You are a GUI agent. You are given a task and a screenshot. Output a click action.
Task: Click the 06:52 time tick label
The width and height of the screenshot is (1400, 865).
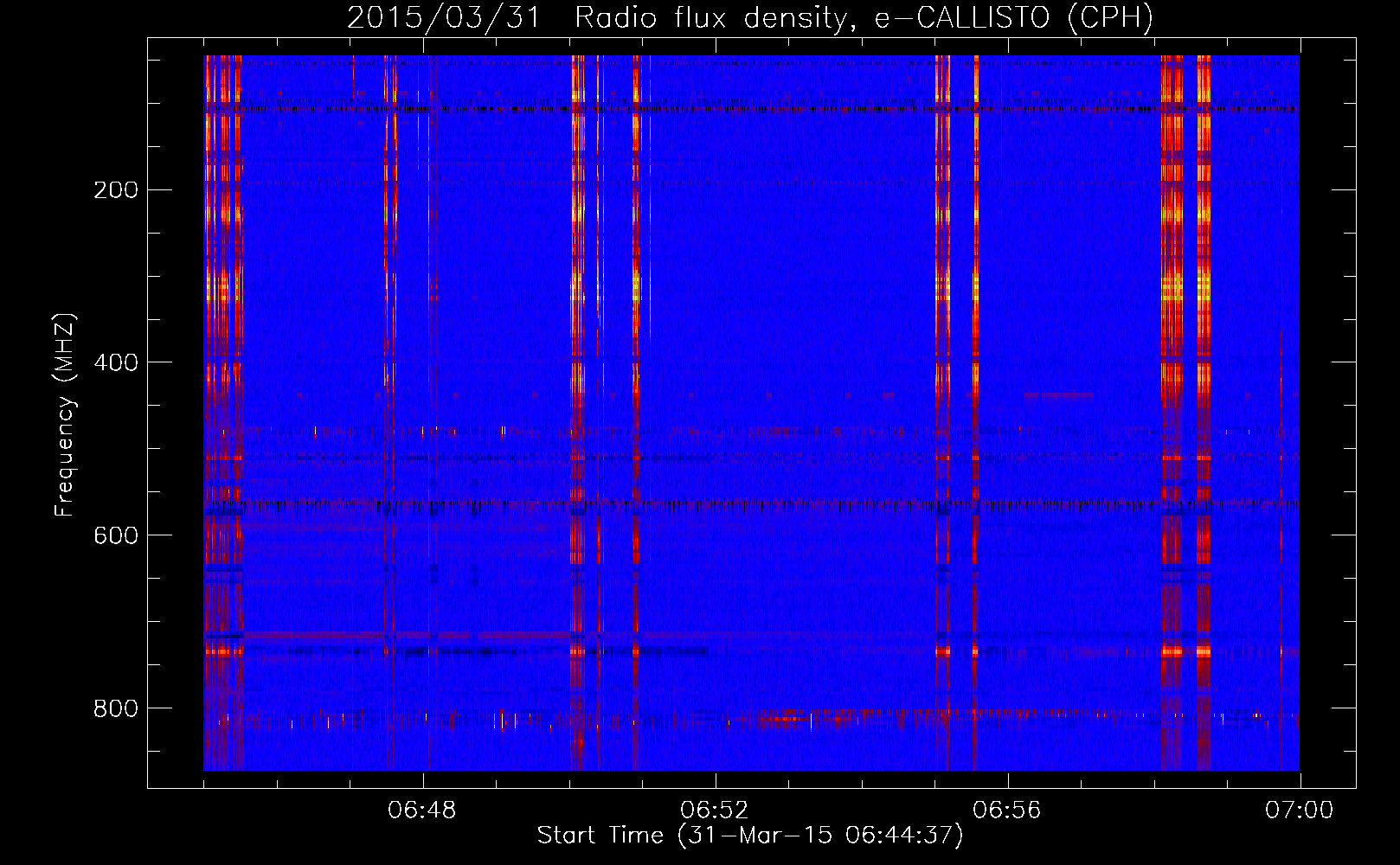click(x=715, y=811)
